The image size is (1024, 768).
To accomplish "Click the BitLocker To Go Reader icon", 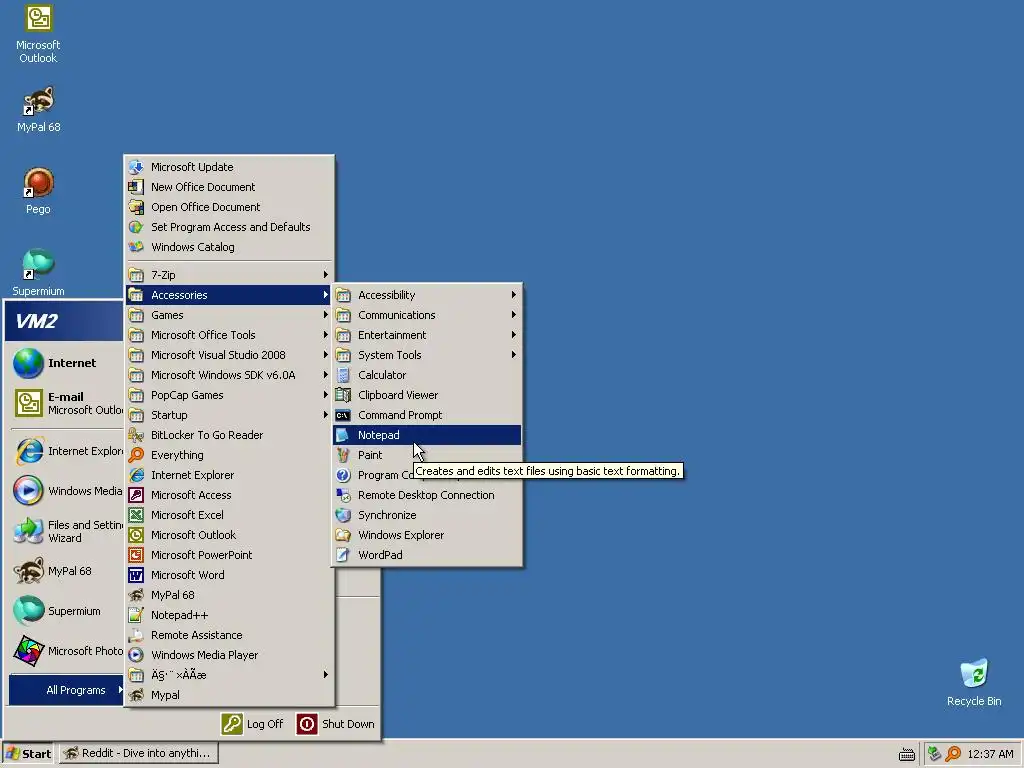I will (x=136, y=435).
